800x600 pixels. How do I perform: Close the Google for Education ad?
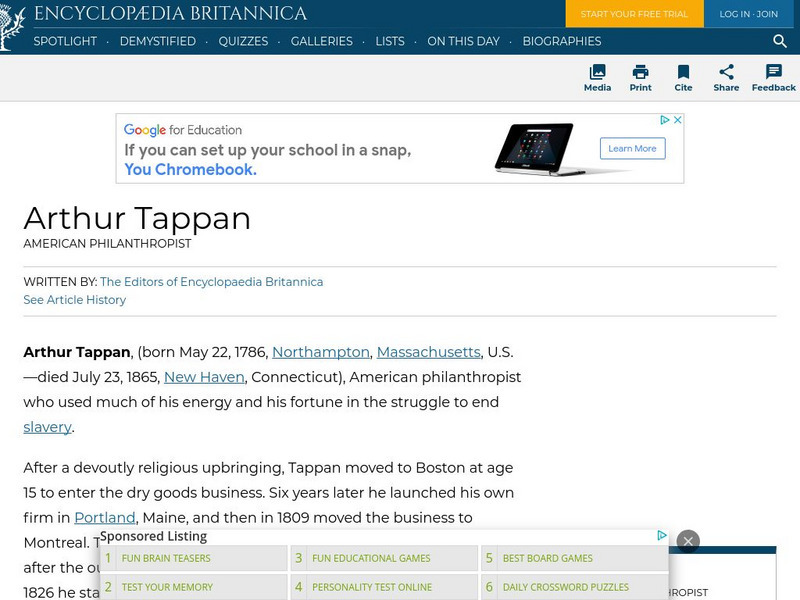click(678, 120)
